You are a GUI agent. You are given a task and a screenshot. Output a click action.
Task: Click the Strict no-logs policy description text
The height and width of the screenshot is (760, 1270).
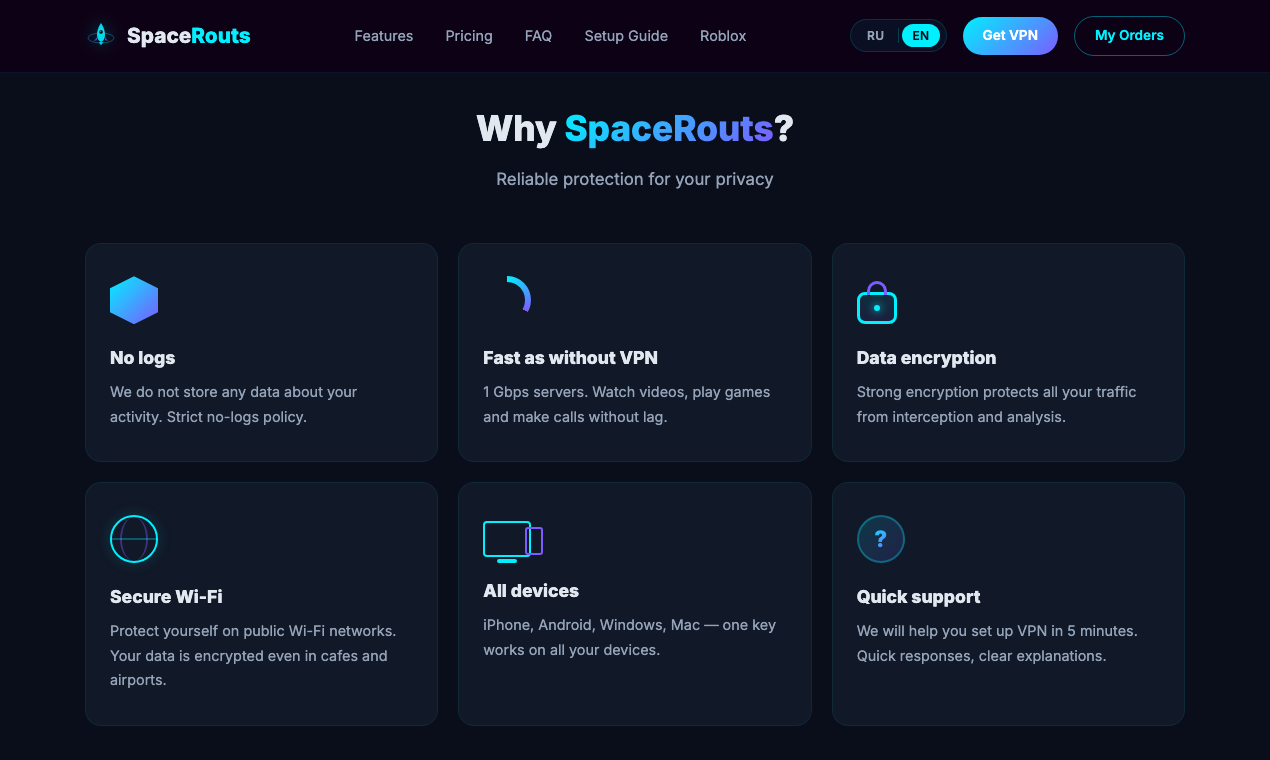coord(234,404)
